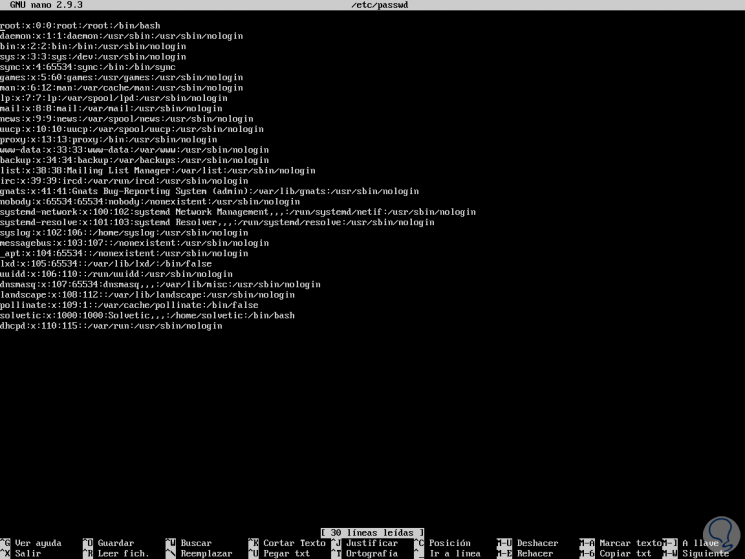The height and width of the screenshot is (559, 745).
Task: Click the irc:x:39:39 line
Action: pyautogui.click(x=124, y=181)
